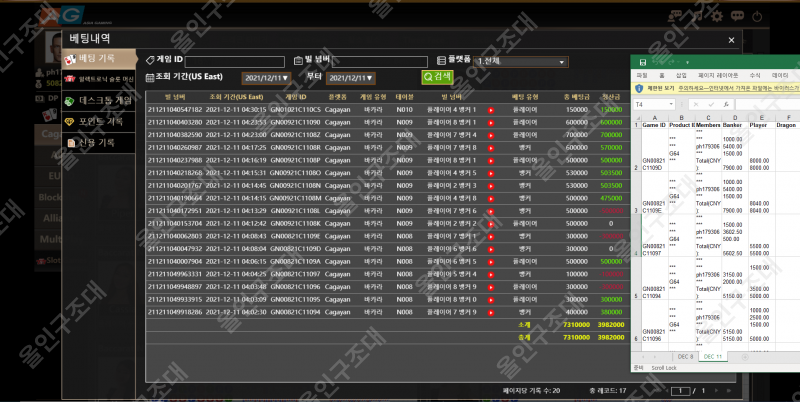Select the 데스크톱 게임 tab
The height and width of the screenshot is (402, 800).
(99, 100)
